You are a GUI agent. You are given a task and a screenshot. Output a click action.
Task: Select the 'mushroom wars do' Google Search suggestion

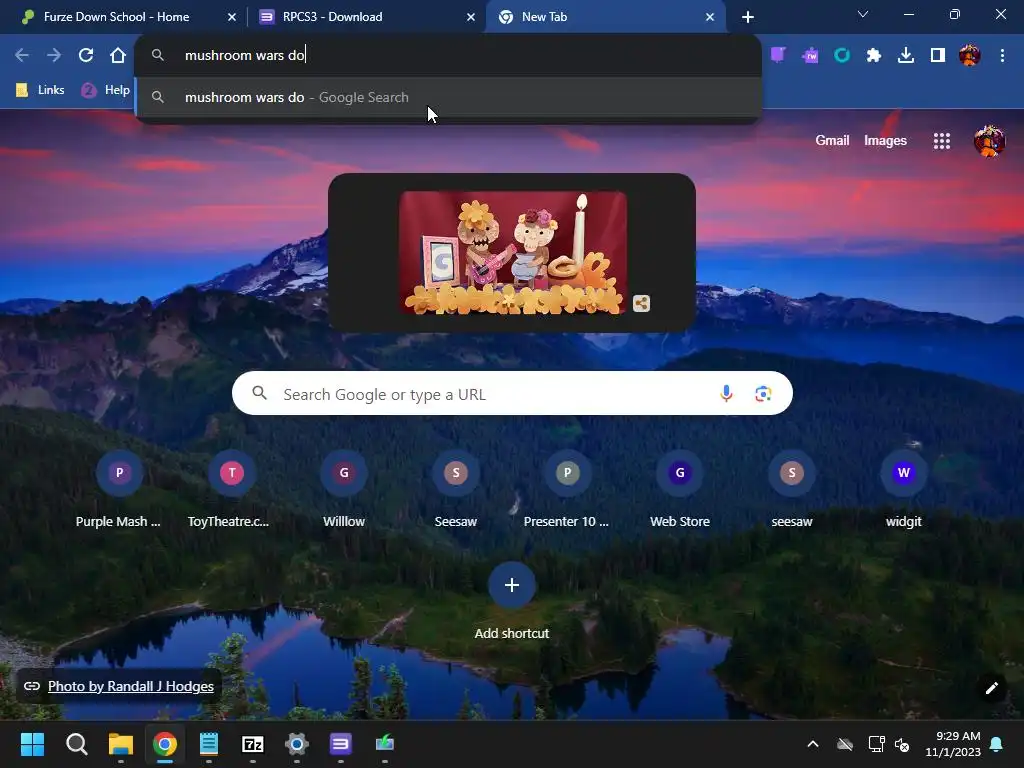point(448,97)
